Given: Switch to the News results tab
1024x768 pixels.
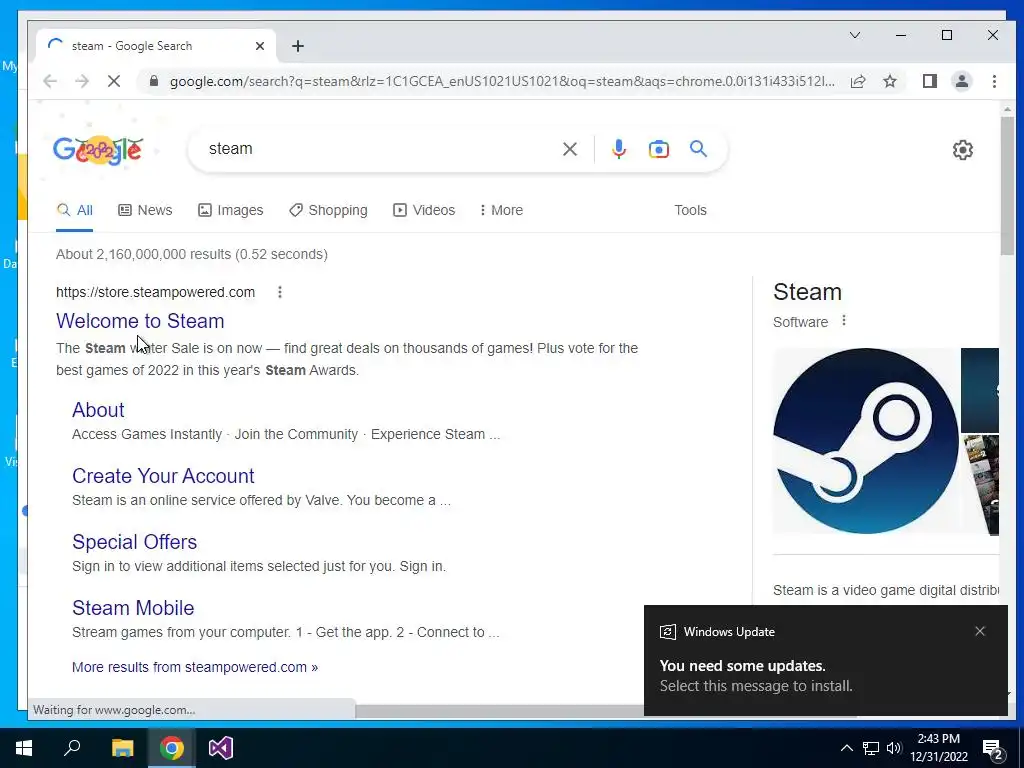Looking at the screenshot, I should (x=145, y=210).
